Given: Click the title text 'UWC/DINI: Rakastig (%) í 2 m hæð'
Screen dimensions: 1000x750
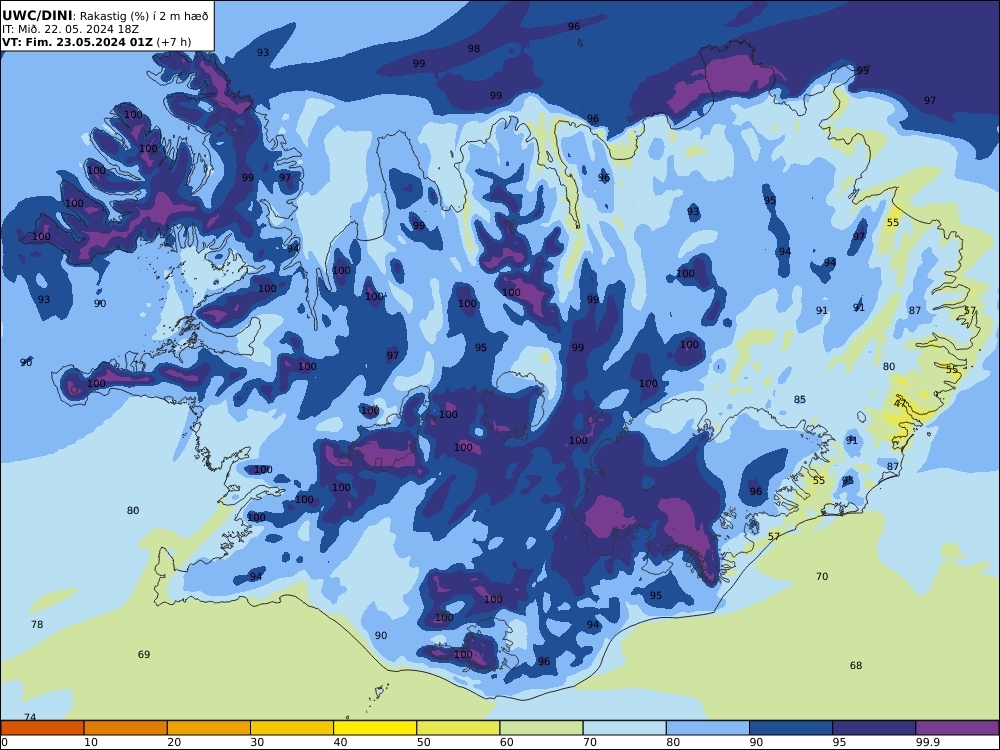Looking at the screenshot, I should (105, 16).
